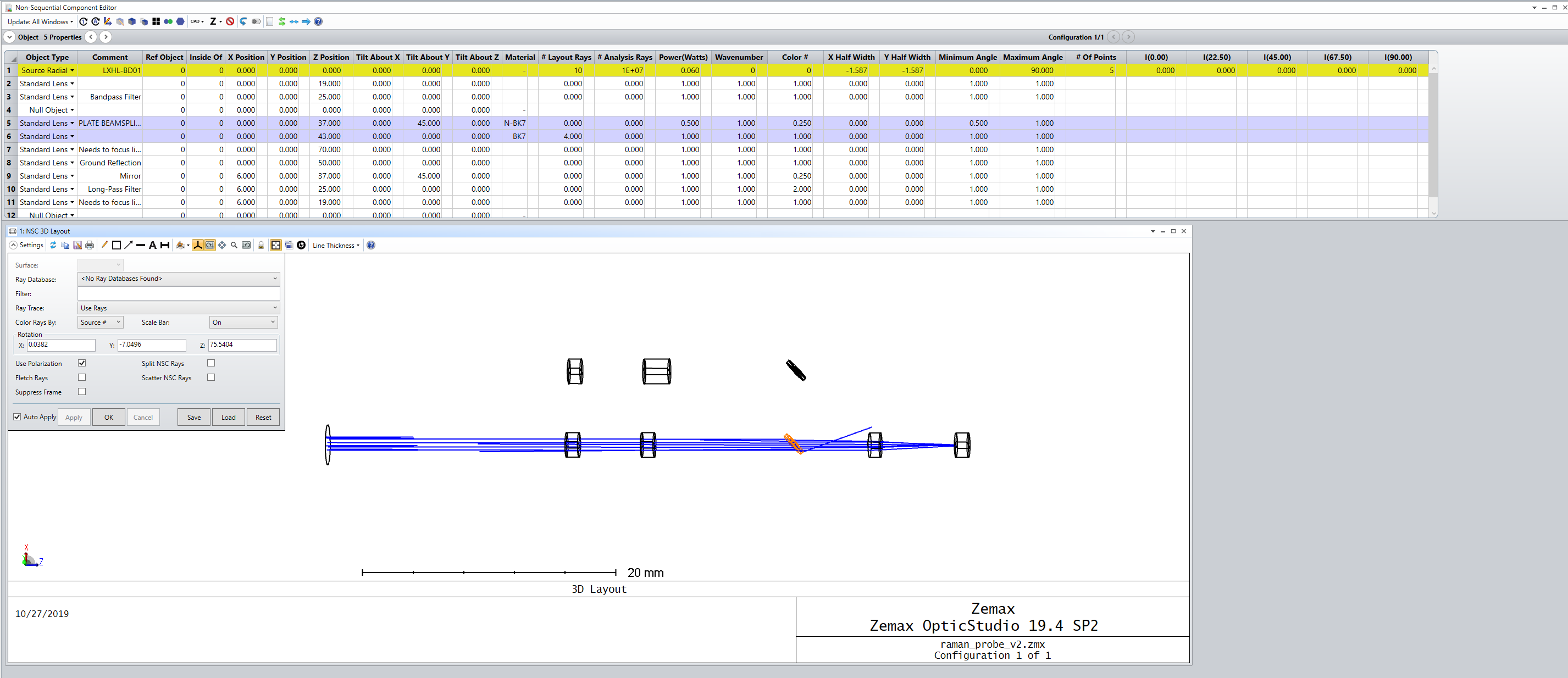
Task: Select the 'Long-Pass Filter' comment cell
Action: click(109, 190)
